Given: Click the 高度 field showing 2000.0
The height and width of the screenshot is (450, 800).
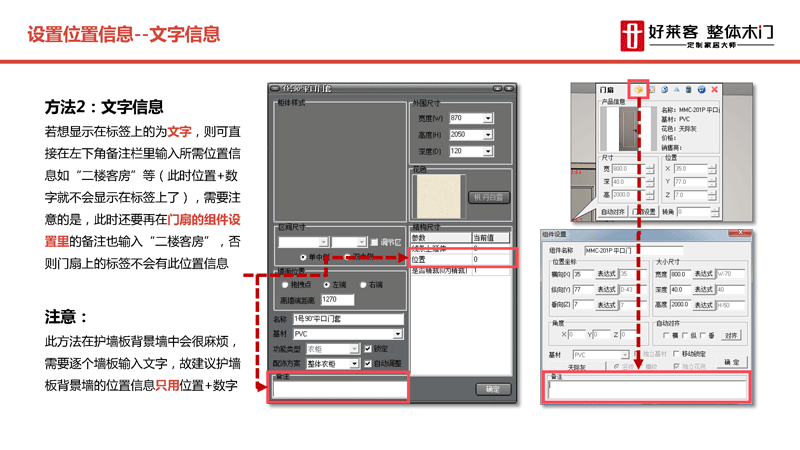Looking at the screenshot, I should tap(680, 305).
